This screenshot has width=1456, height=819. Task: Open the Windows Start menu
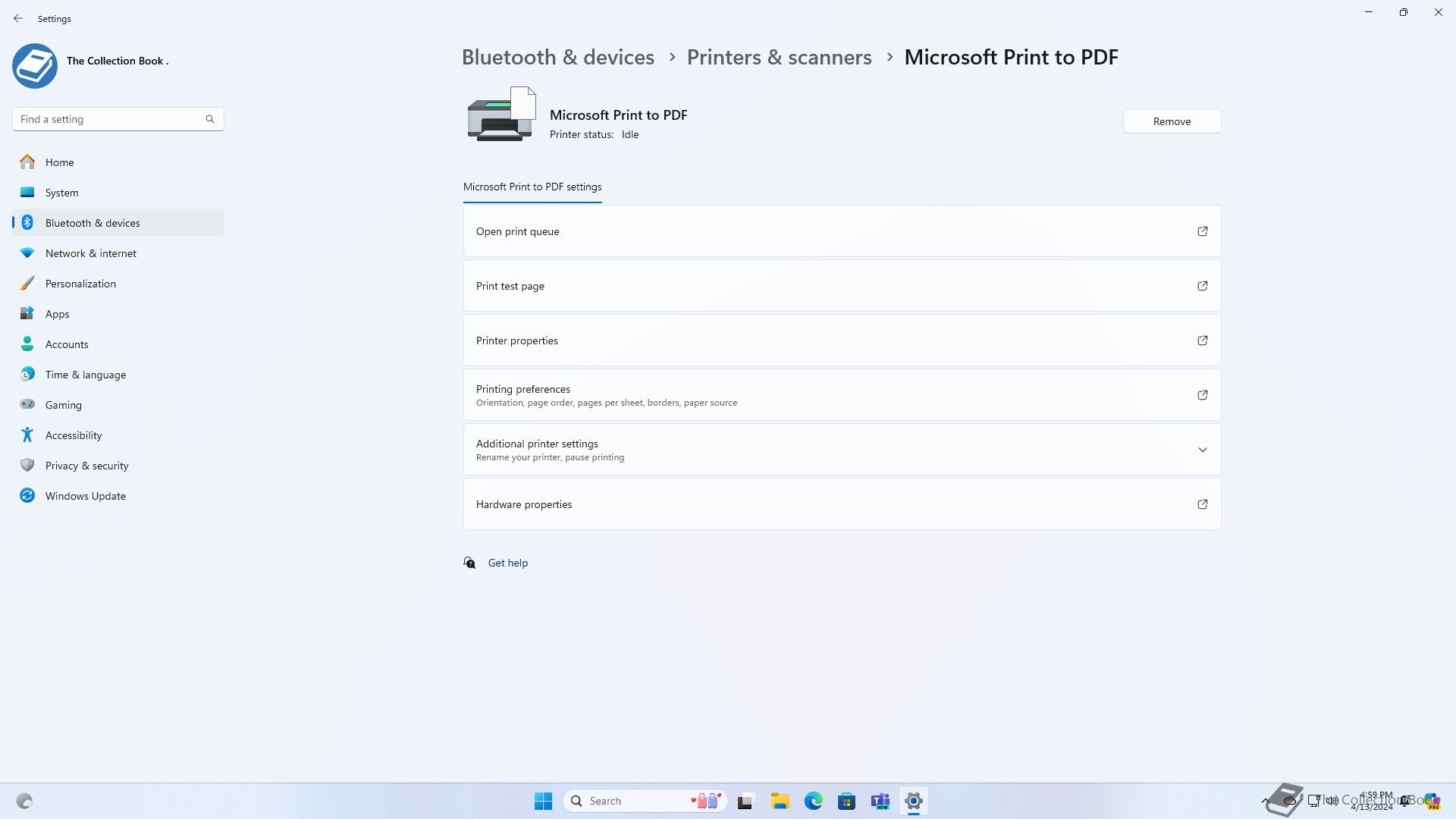pyautogui.click(x=543, y=801)
